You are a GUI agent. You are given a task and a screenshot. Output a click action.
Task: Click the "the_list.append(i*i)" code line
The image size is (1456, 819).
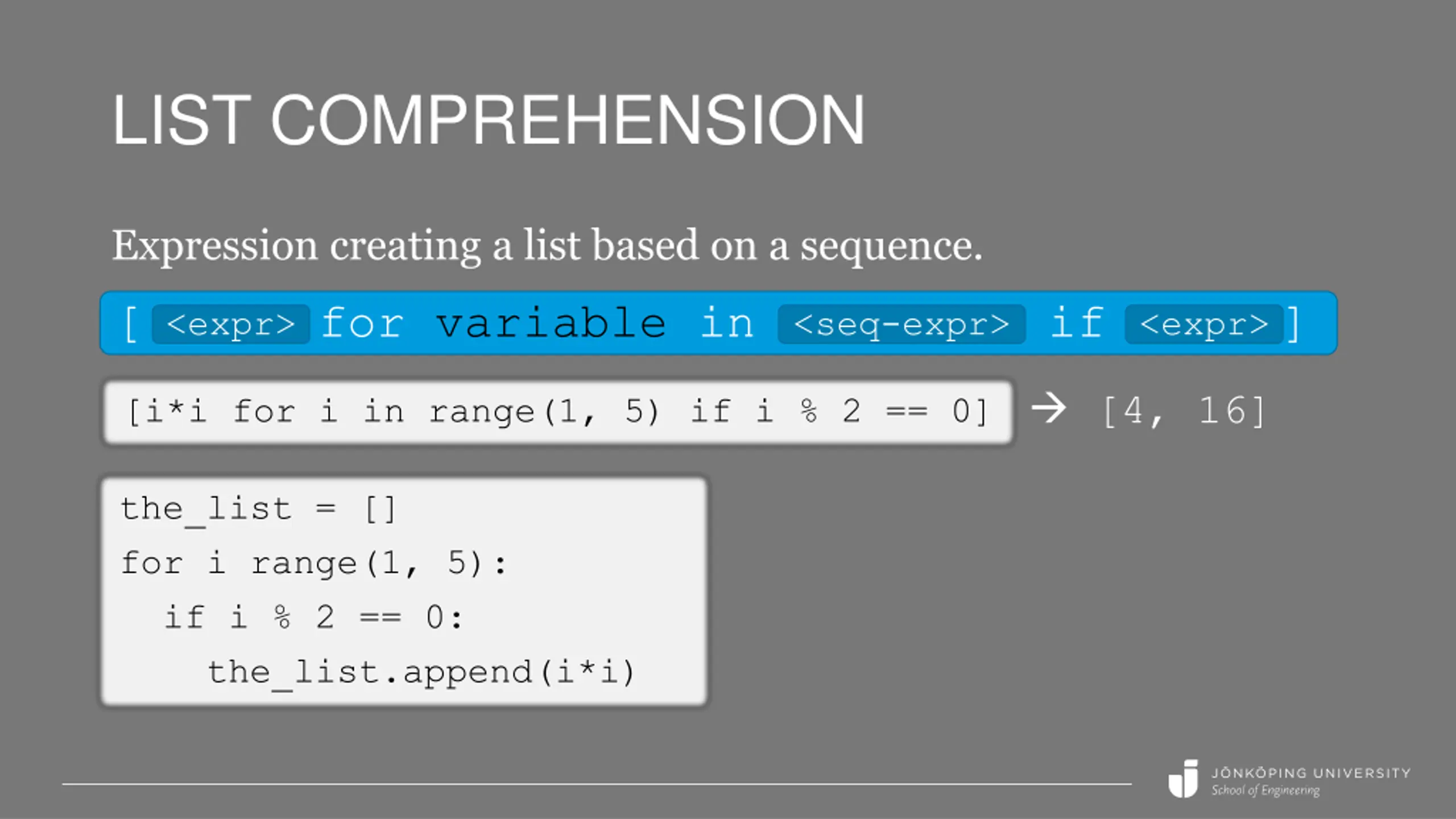pos(421,672)
